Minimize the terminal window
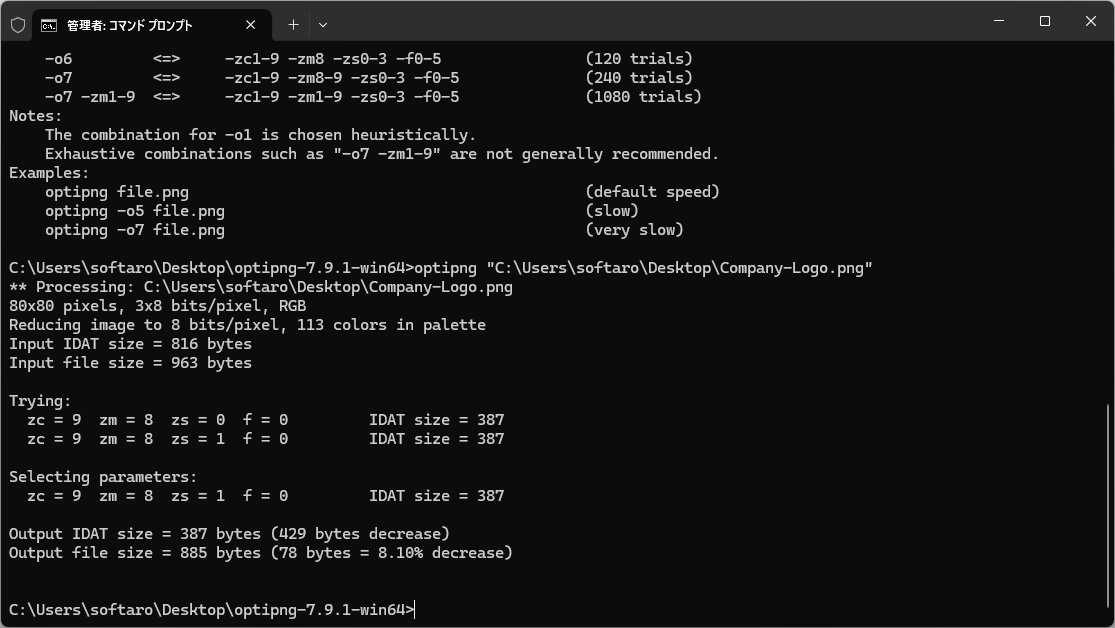Viewport: 1115px width, 628px height. click(x=999, y=21)
